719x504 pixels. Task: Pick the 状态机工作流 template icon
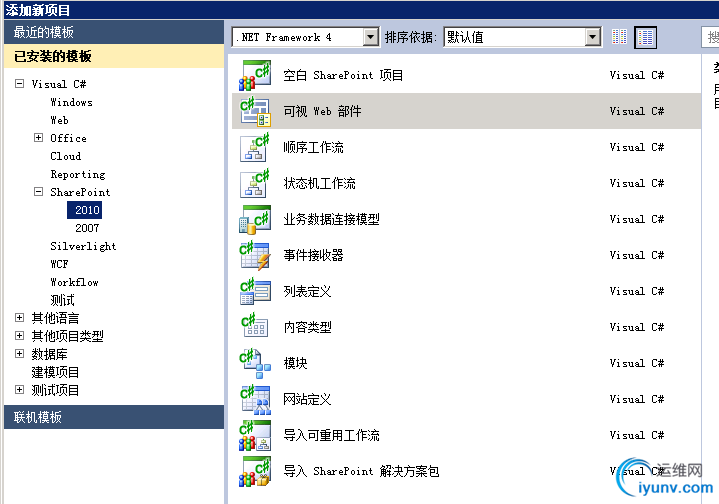[x=255, y=183]
